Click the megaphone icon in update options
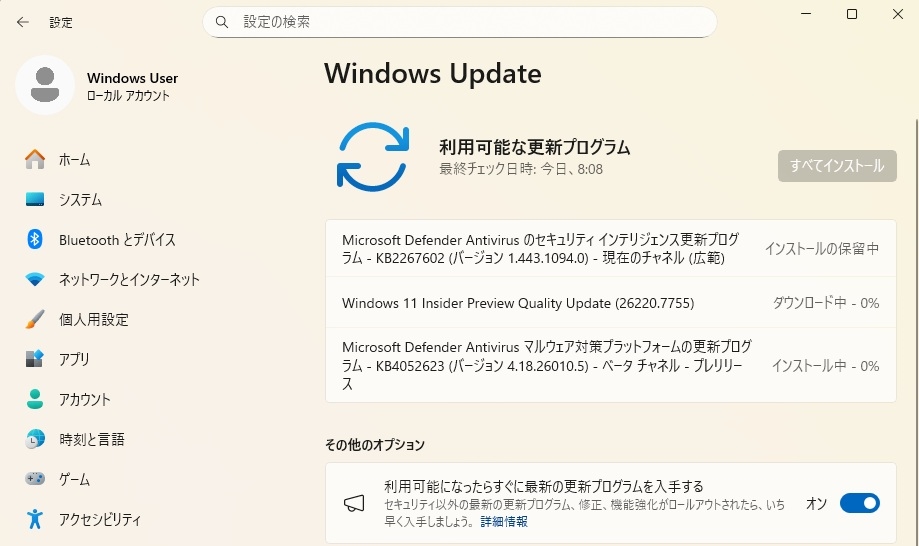 [355, 503]
